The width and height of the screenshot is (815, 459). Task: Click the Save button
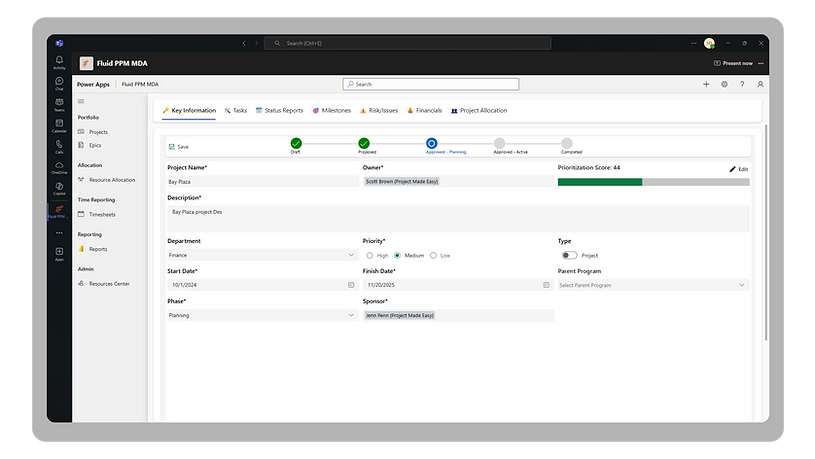pos(179,147)
